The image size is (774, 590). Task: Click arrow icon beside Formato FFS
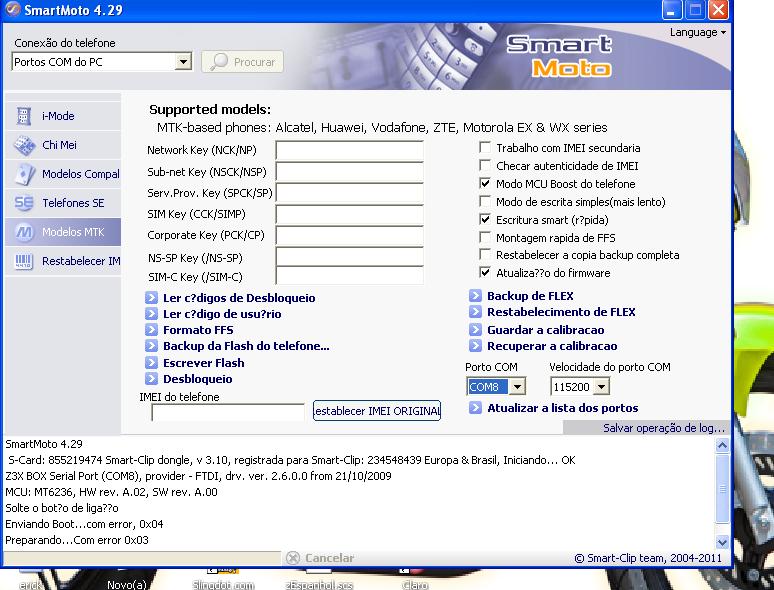coord(151,330)
